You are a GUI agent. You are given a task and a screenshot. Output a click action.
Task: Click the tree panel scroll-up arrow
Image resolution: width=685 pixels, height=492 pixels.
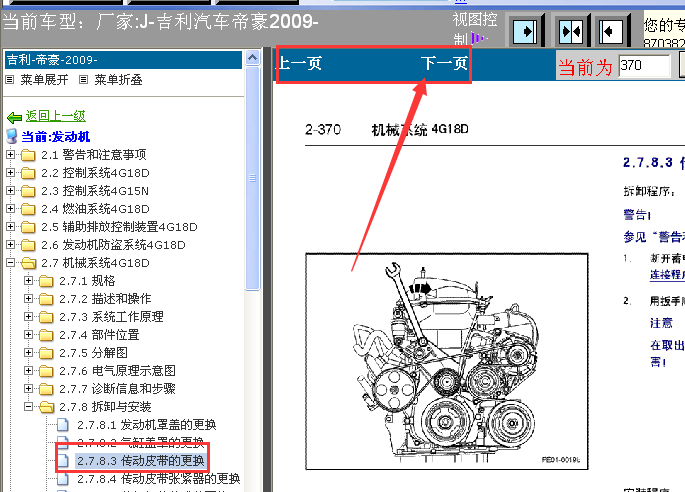click(253, 58)
